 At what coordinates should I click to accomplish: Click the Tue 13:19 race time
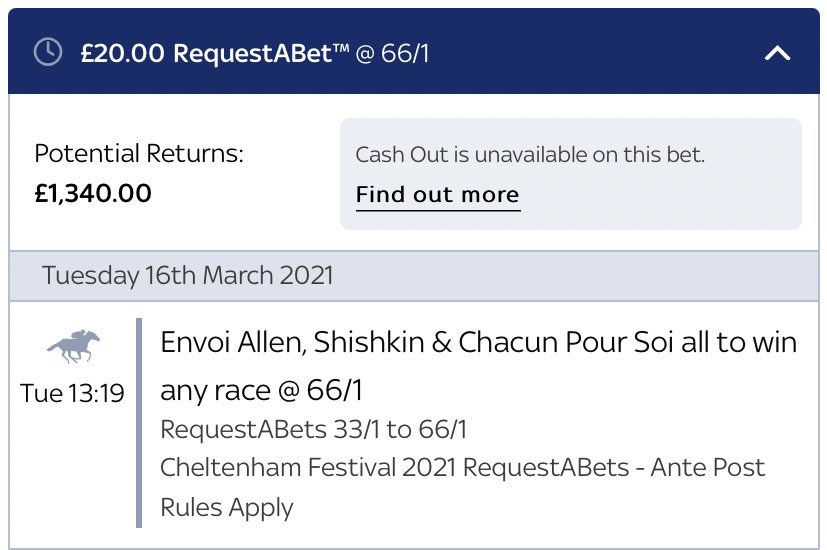pyautogui.click(x=72, y=393)
